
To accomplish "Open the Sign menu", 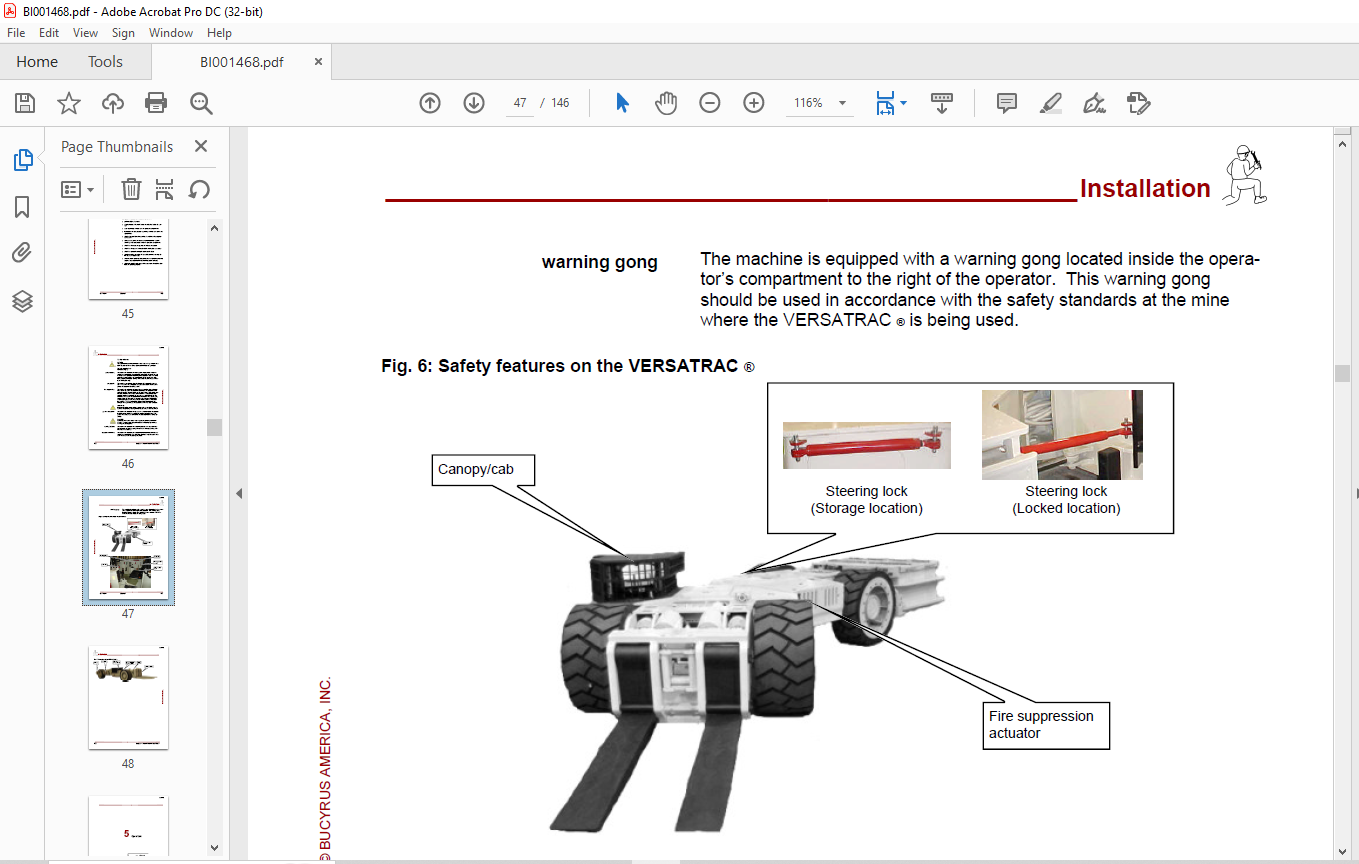I will 123,33.
